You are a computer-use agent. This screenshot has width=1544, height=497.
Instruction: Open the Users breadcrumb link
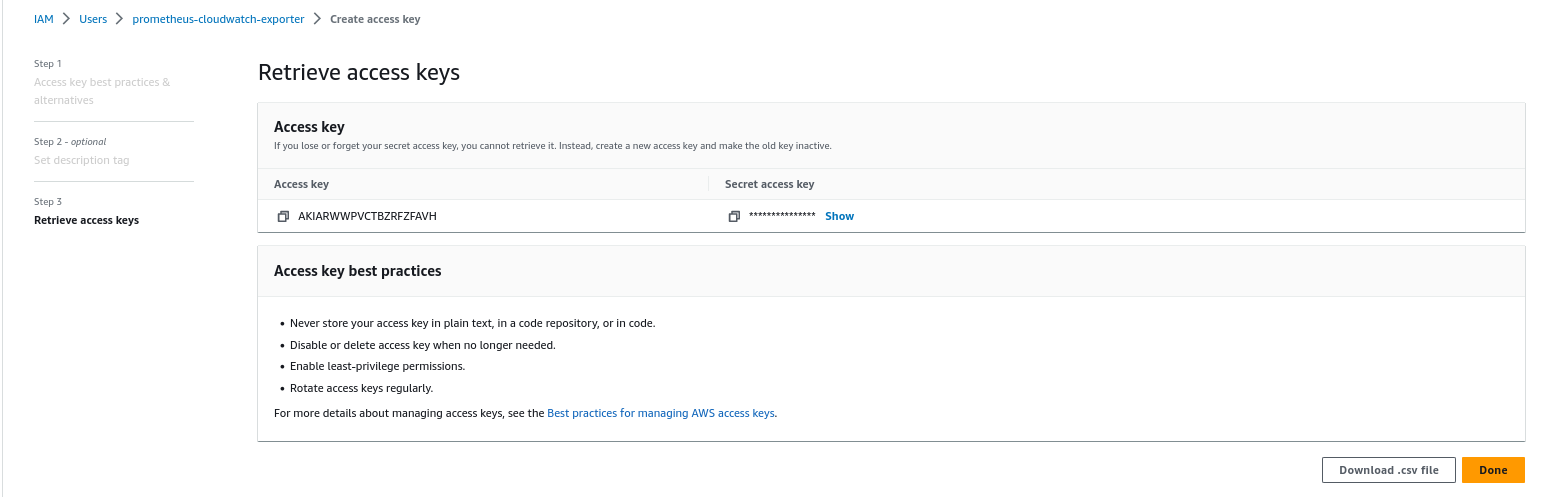(x=93, y=19)
